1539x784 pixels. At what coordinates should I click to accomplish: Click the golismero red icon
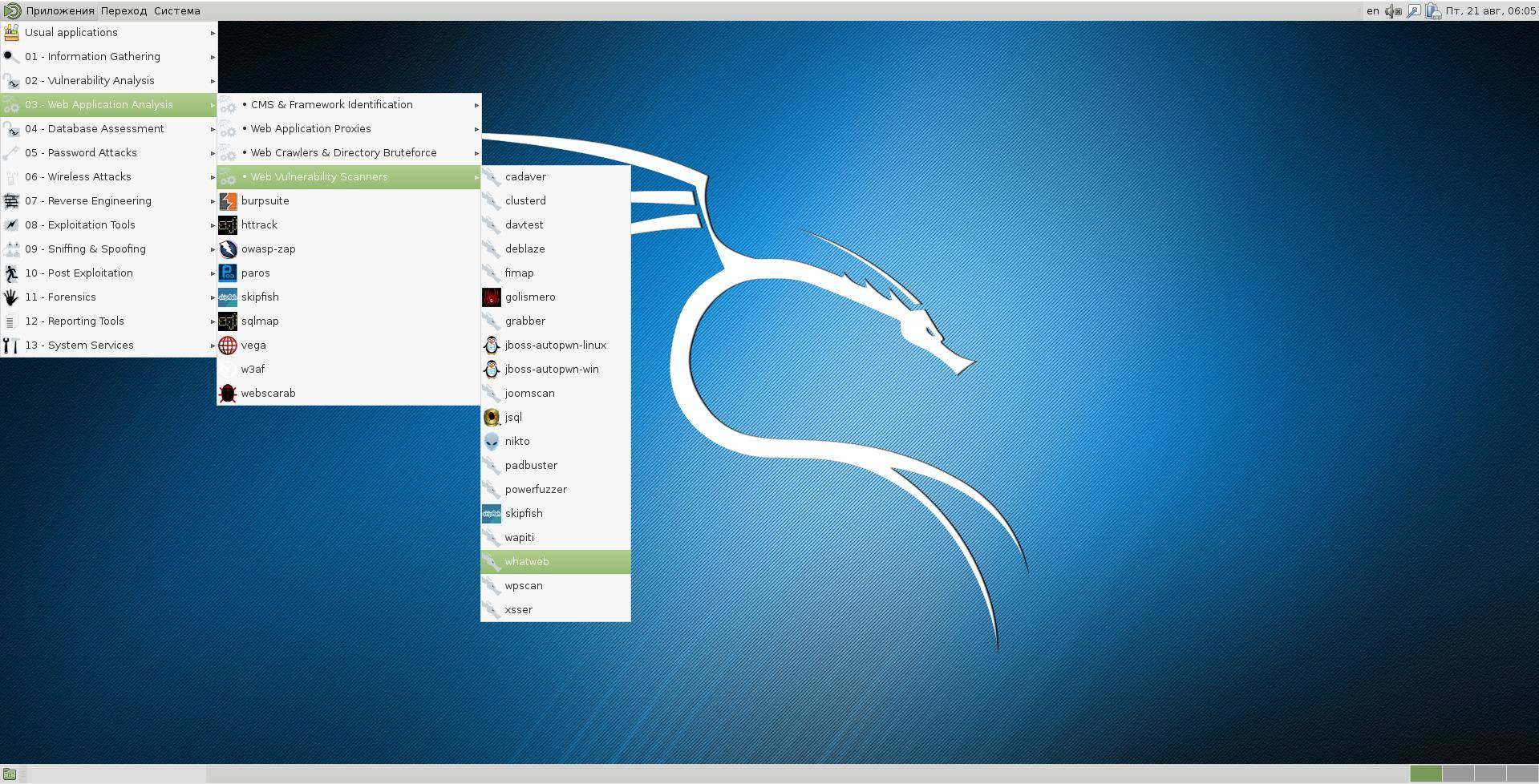point(492,297)
